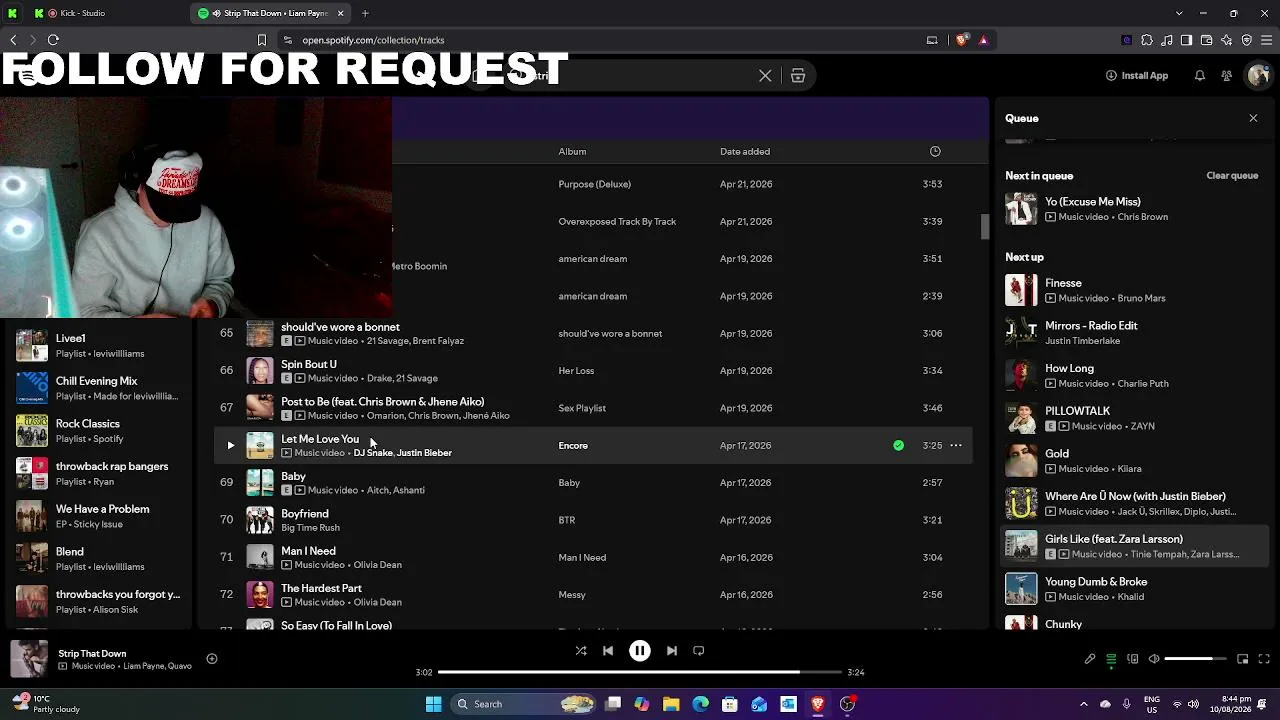Open Spotify notifications bell

[x=1200, y=76]
